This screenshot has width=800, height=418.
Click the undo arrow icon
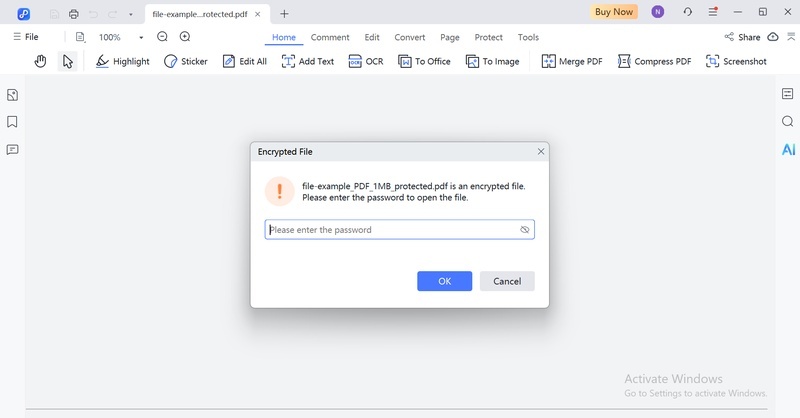pyautogui.click(x=93, y=14)
